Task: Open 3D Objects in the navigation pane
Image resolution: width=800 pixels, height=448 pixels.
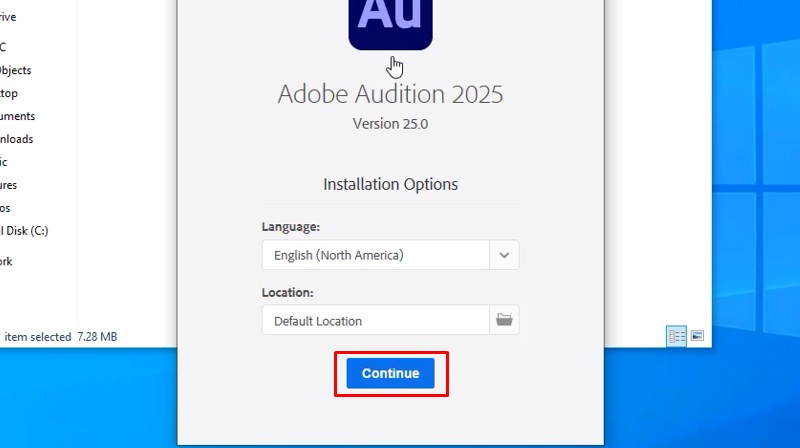Action: point(16,70)
